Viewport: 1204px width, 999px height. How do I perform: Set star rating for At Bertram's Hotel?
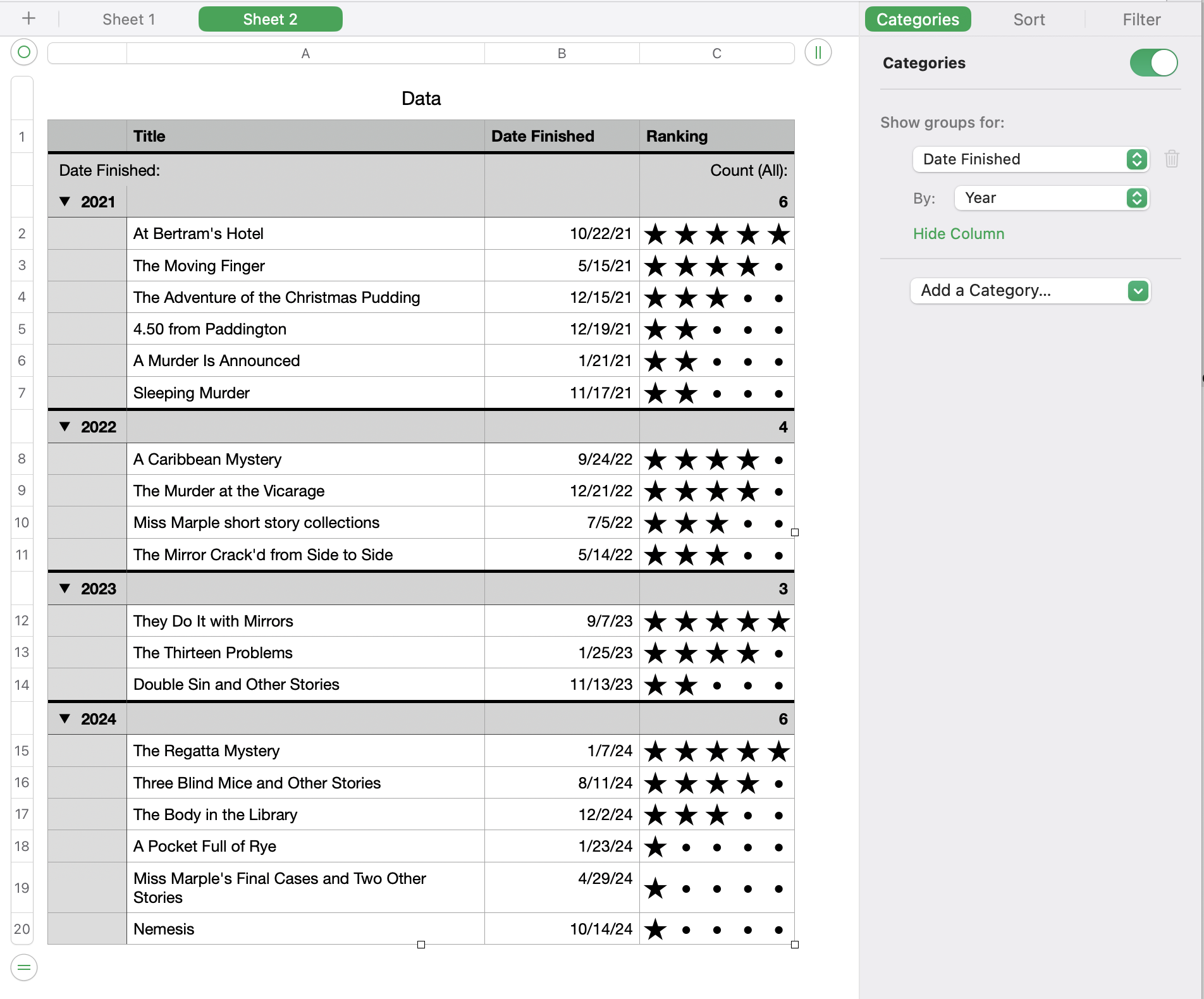717,234
